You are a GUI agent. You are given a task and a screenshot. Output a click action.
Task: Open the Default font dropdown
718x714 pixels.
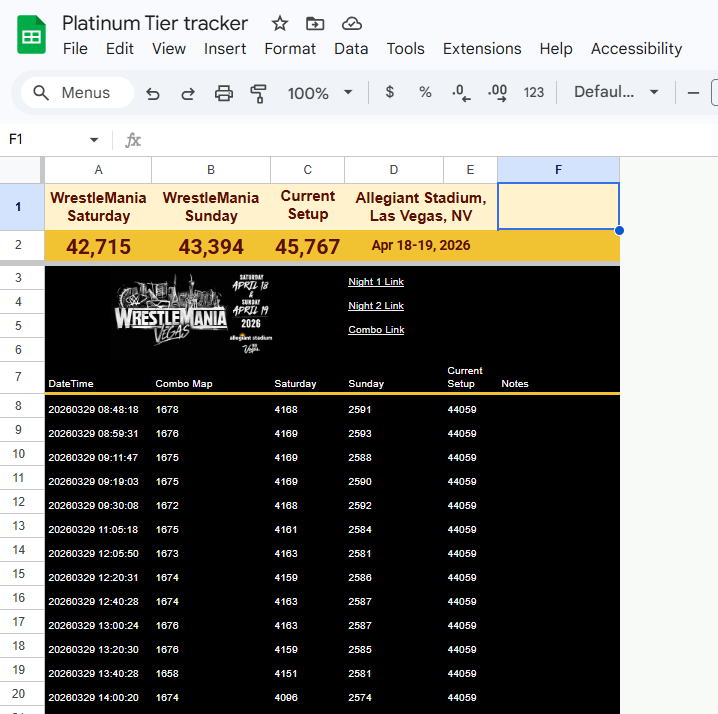tap(616, 92)
